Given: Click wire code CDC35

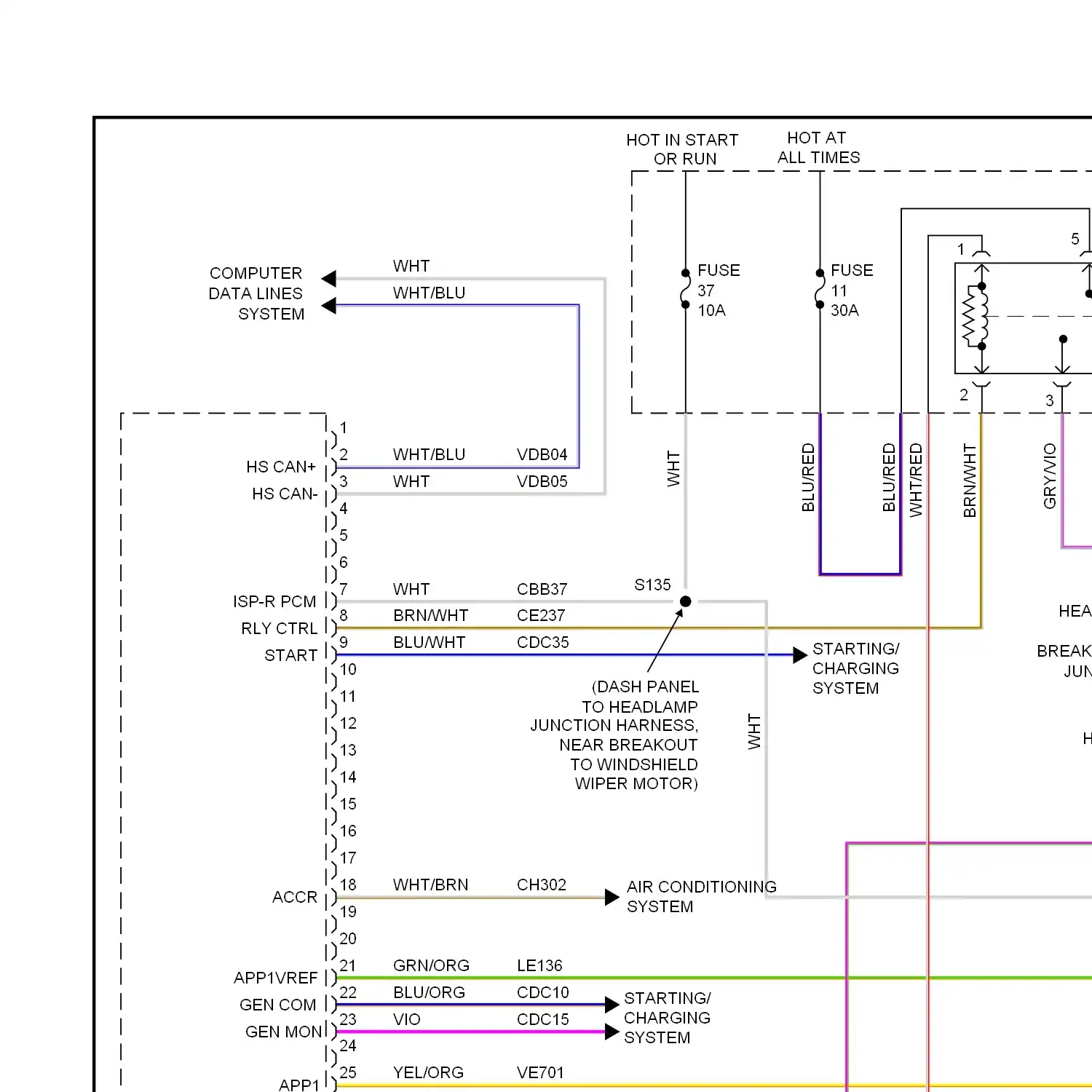Looking at the screenshot, I should tap(542, 642).
